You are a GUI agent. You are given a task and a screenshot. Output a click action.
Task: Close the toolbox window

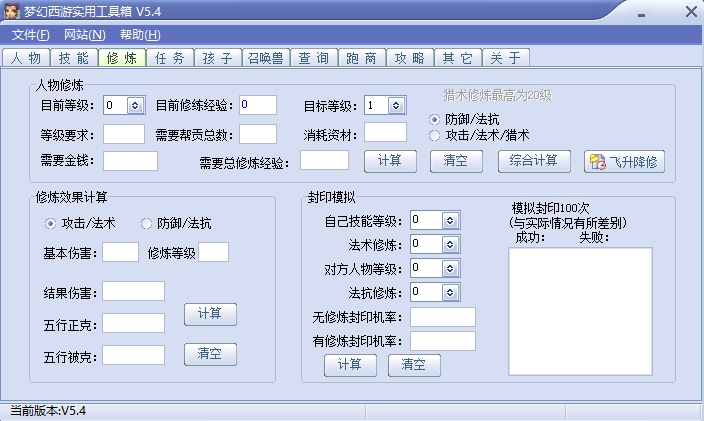point(691,12)
